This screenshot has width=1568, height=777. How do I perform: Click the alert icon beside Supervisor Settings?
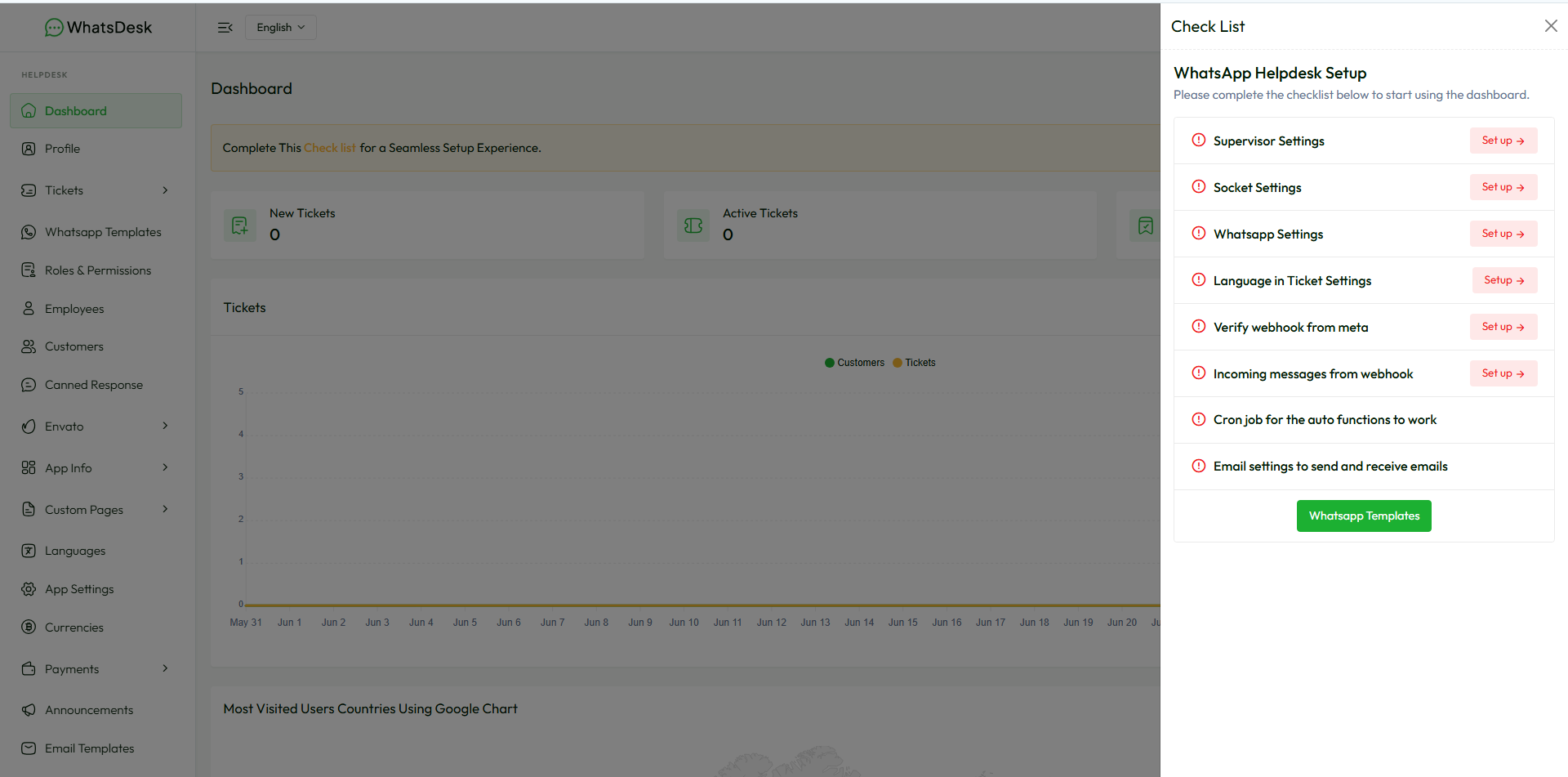click(x=1199, y=140)
